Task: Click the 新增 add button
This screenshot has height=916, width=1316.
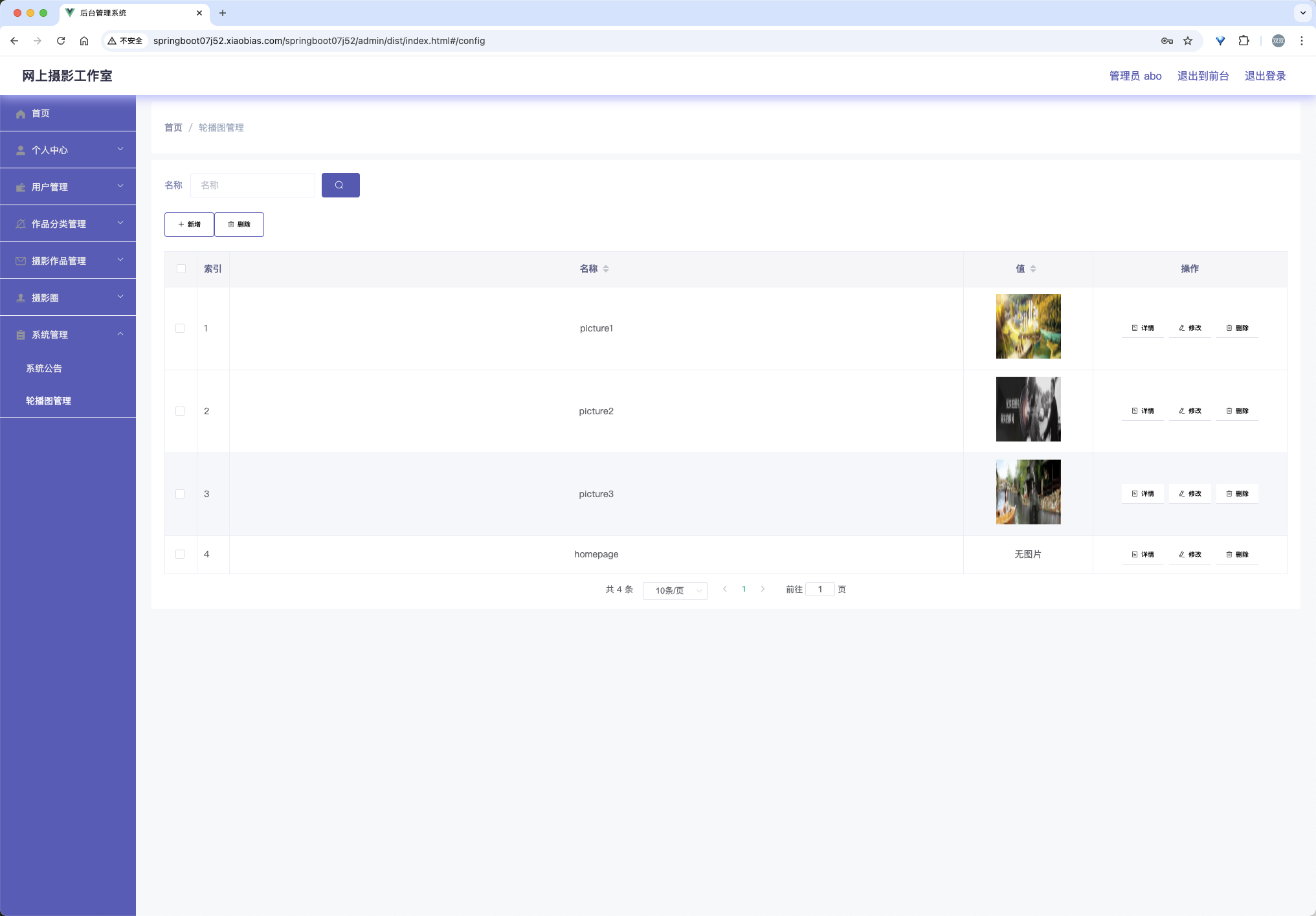Action: pyautogui.click(x=189, y=225)
